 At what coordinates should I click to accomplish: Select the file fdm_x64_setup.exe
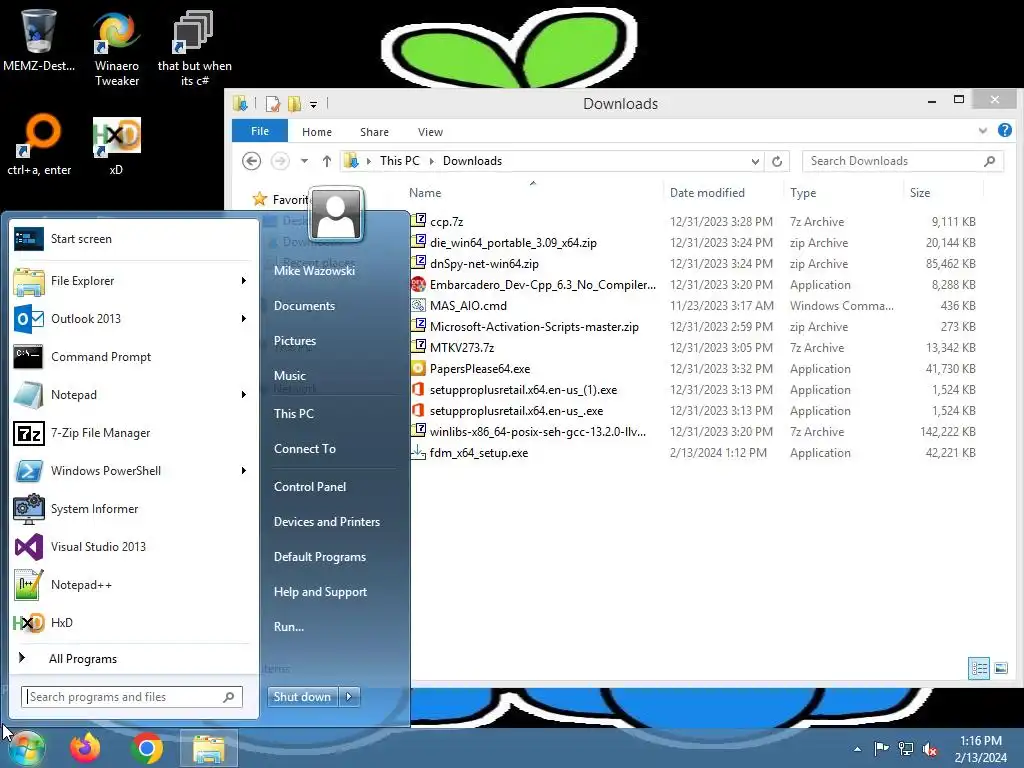(478, 453)
